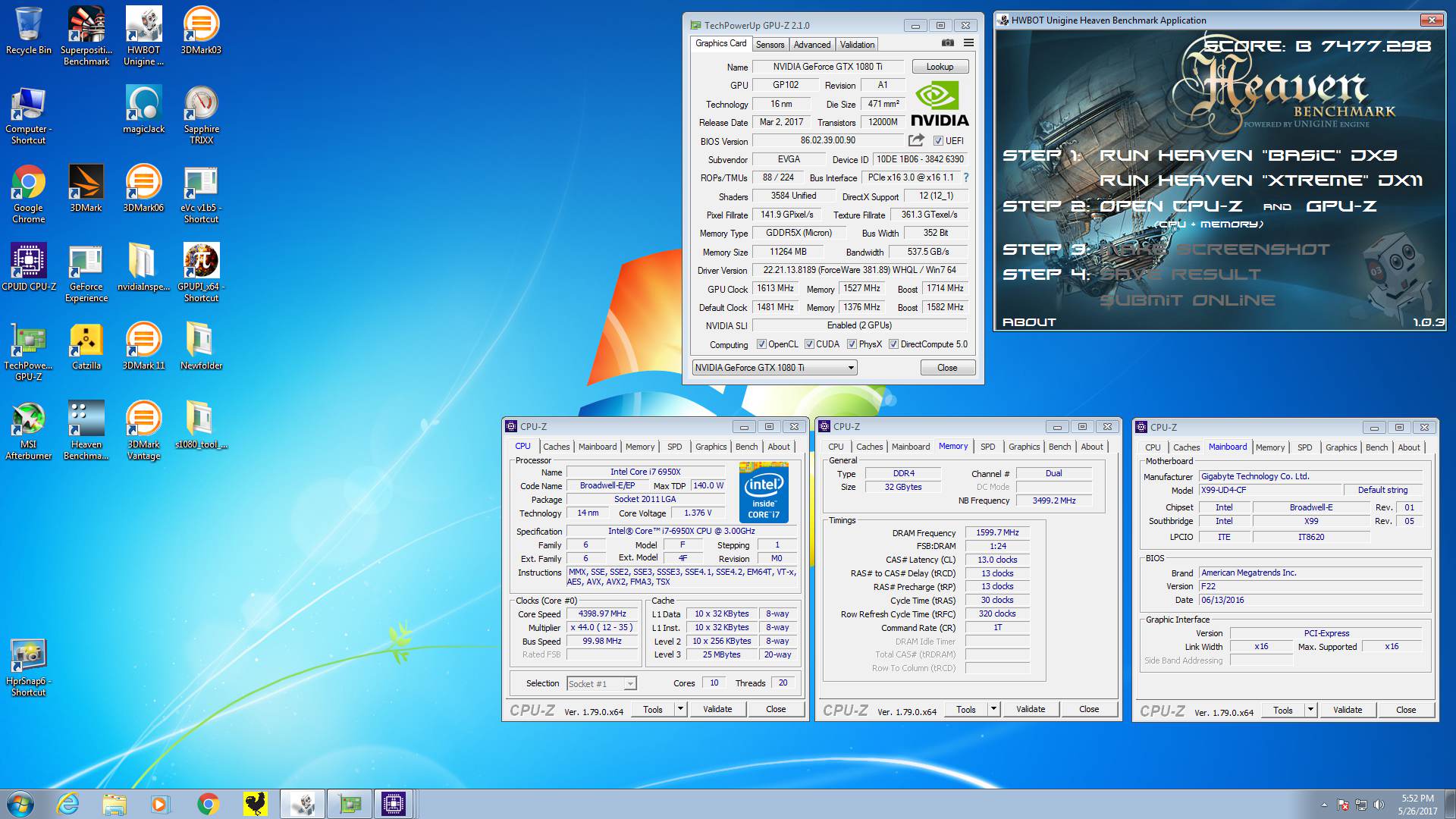The height and width of the screenshot is (819, 1456).
Task: Launch Superposition Benchmark desktop shortcut
Action: tap(86, 36)
